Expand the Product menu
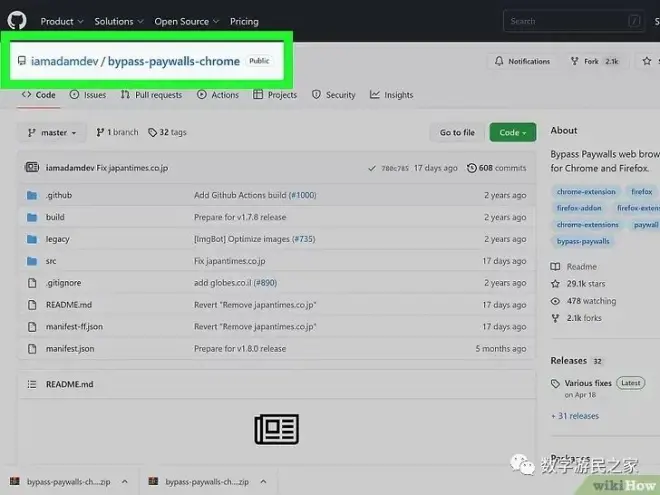The image size is (660, 495). tap(61, 21)
